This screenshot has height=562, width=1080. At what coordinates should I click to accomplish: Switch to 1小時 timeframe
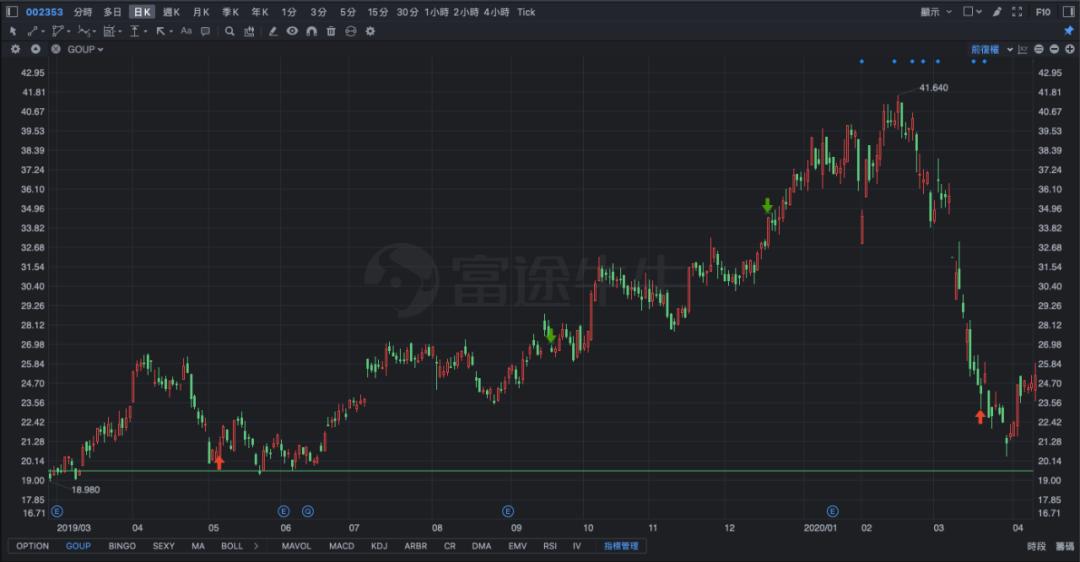436,12
